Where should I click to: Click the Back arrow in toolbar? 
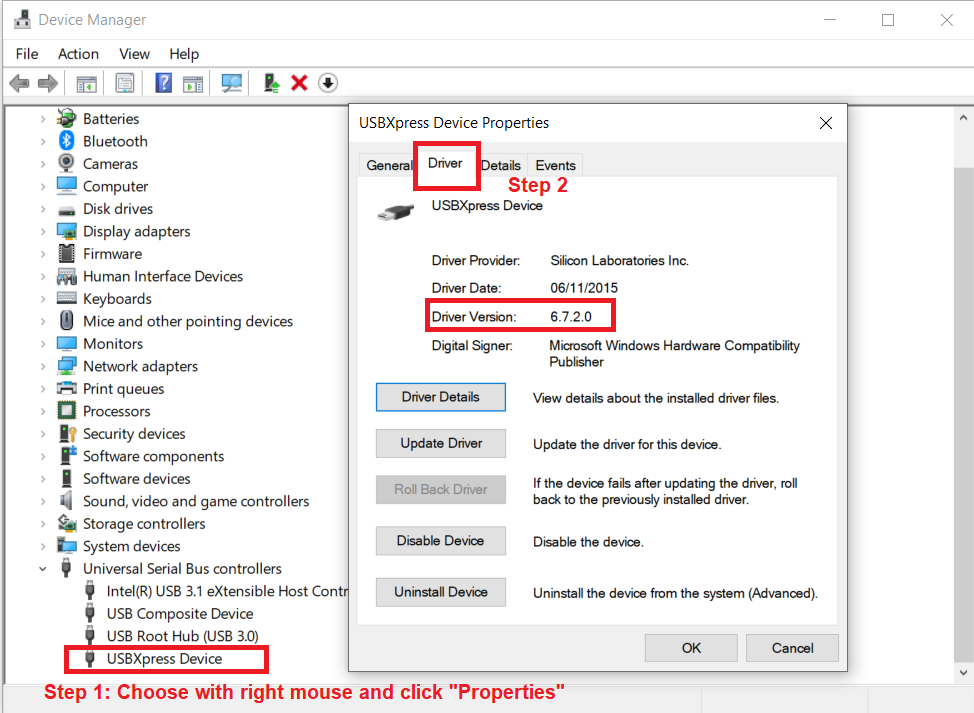[x=19, y=83]
